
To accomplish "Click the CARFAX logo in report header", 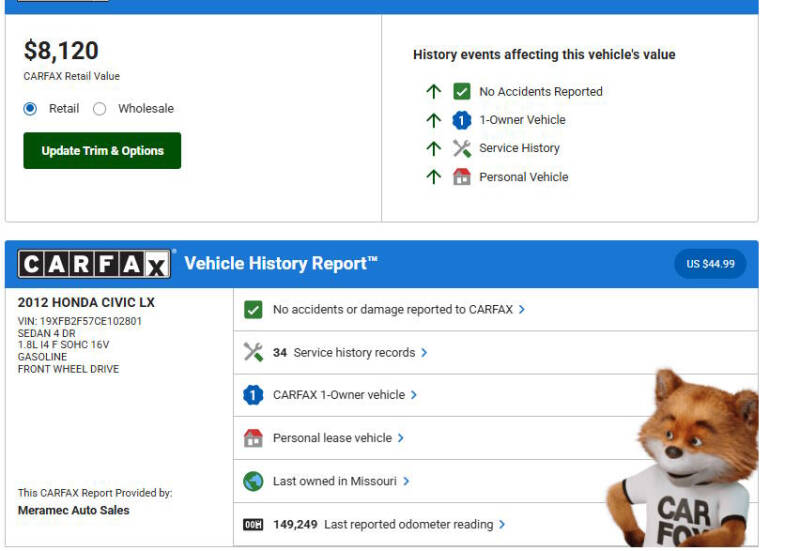I will 95,264.
